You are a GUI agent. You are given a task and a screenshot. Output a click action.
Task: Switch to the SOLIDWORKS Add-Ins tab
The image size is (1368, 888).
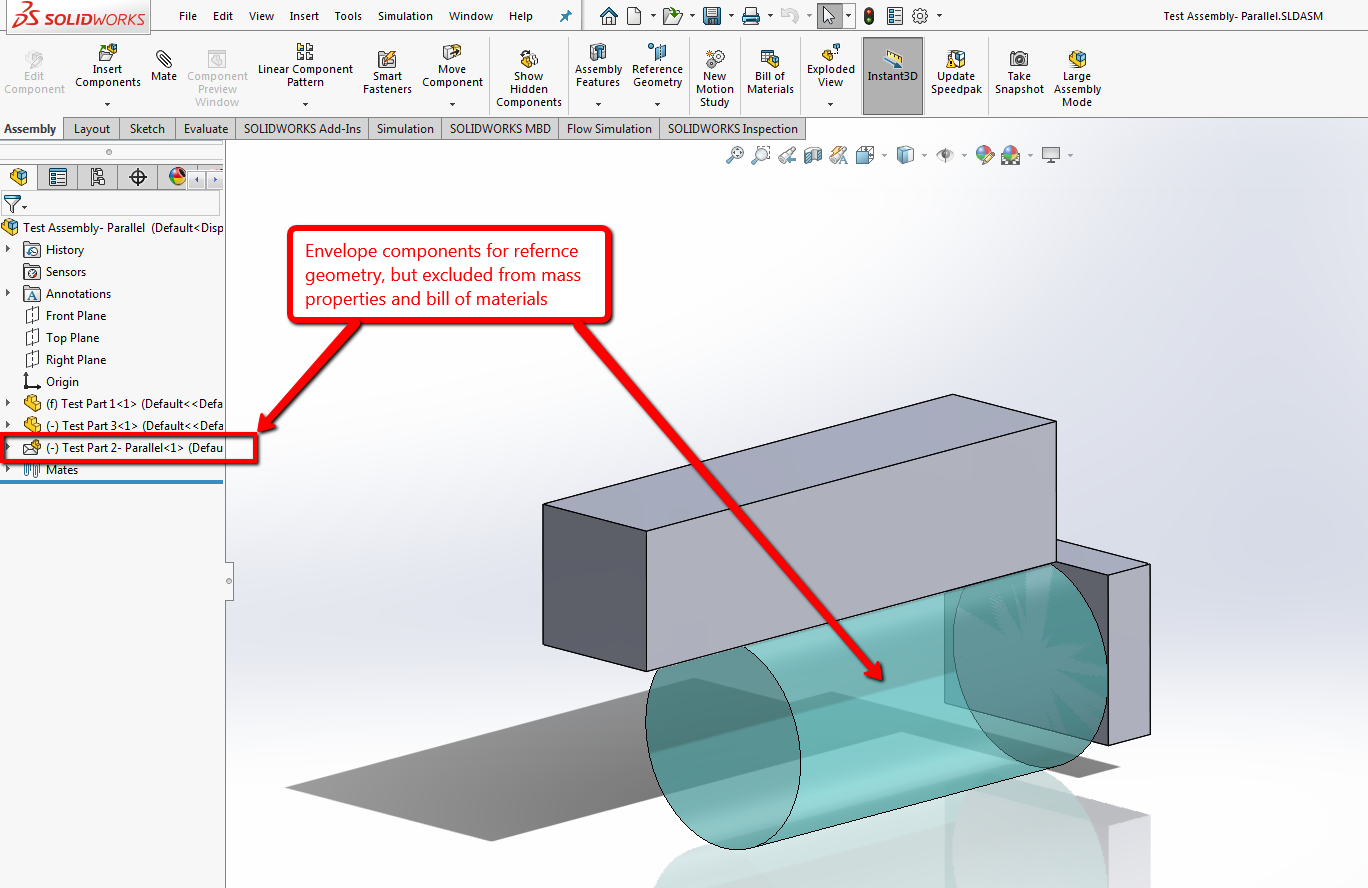tap(302, 129)
